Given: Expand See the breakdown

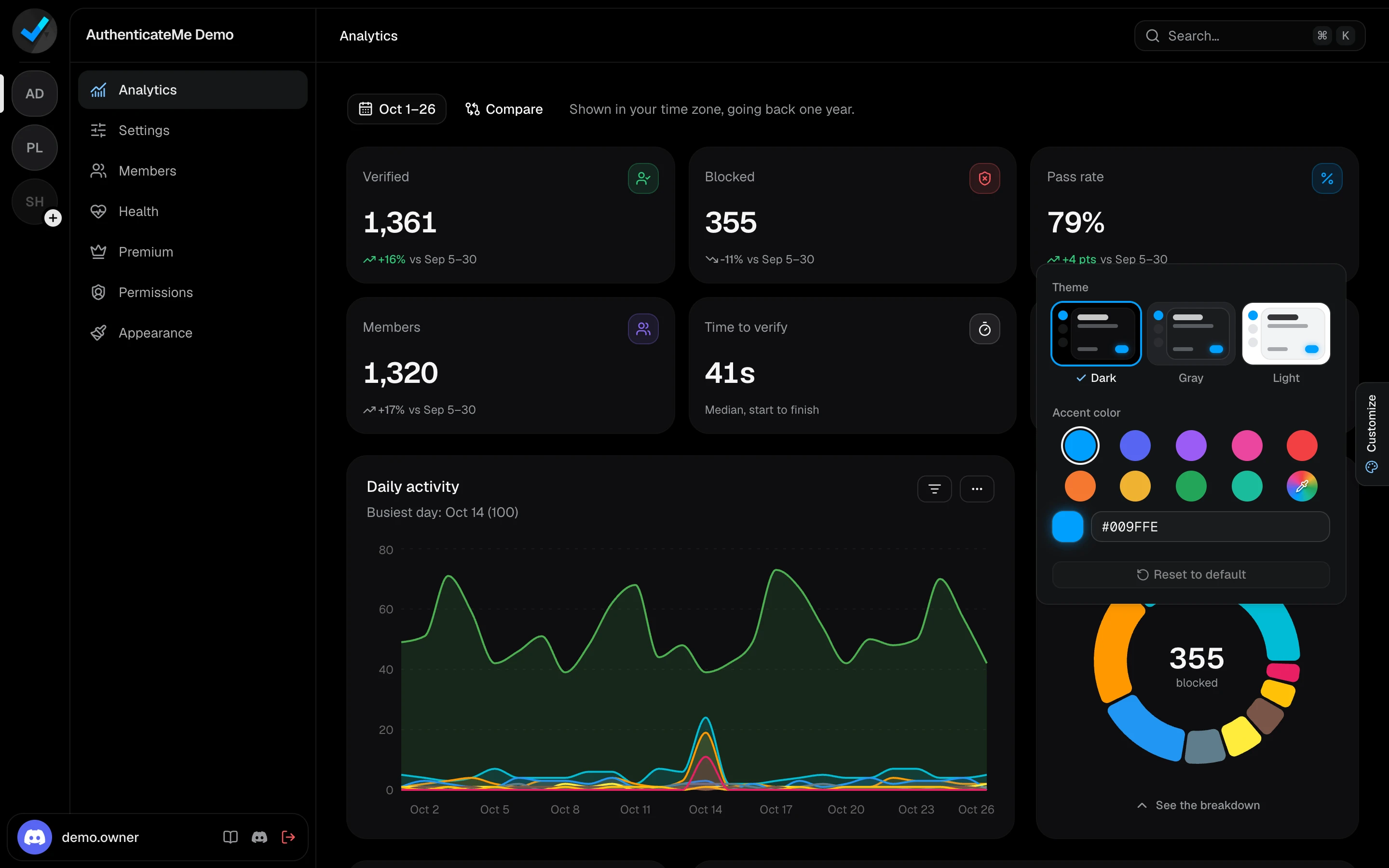Looking at the screenshot, I should tap(1198, 805).
